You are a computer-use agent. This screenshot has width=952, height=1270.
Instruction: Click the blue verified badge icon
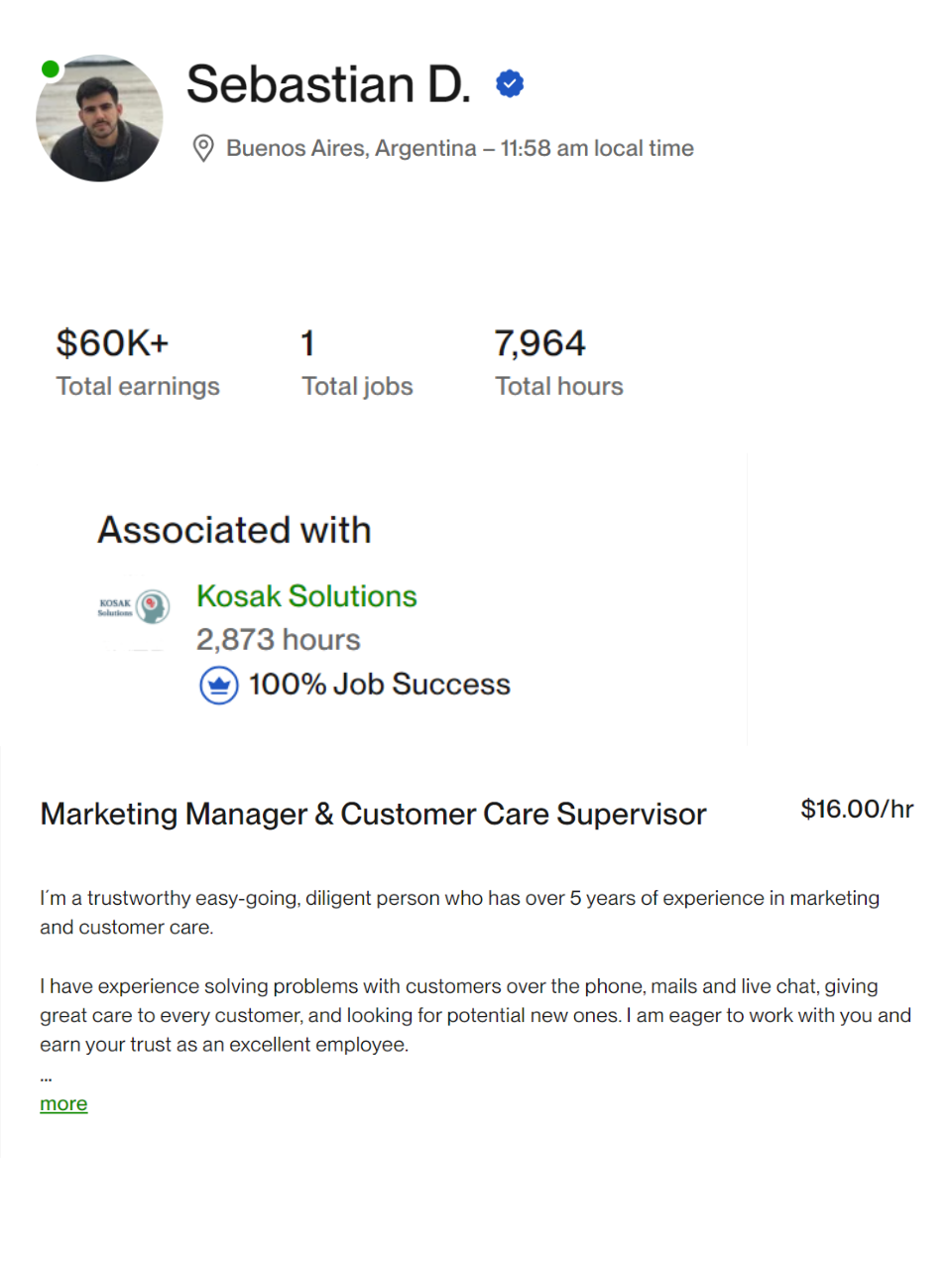pos(510,84)
